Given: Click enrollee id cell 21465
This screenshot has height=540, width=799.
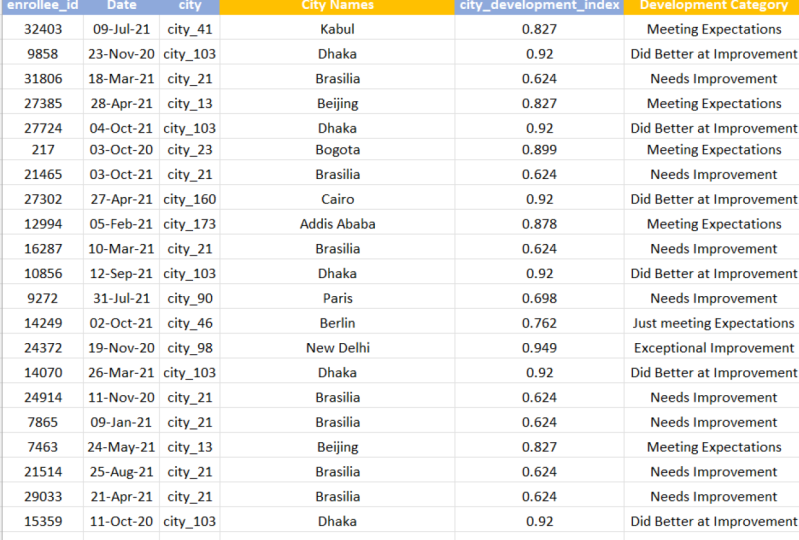Looking at the screenshot, I should click(x=43, y=174).
